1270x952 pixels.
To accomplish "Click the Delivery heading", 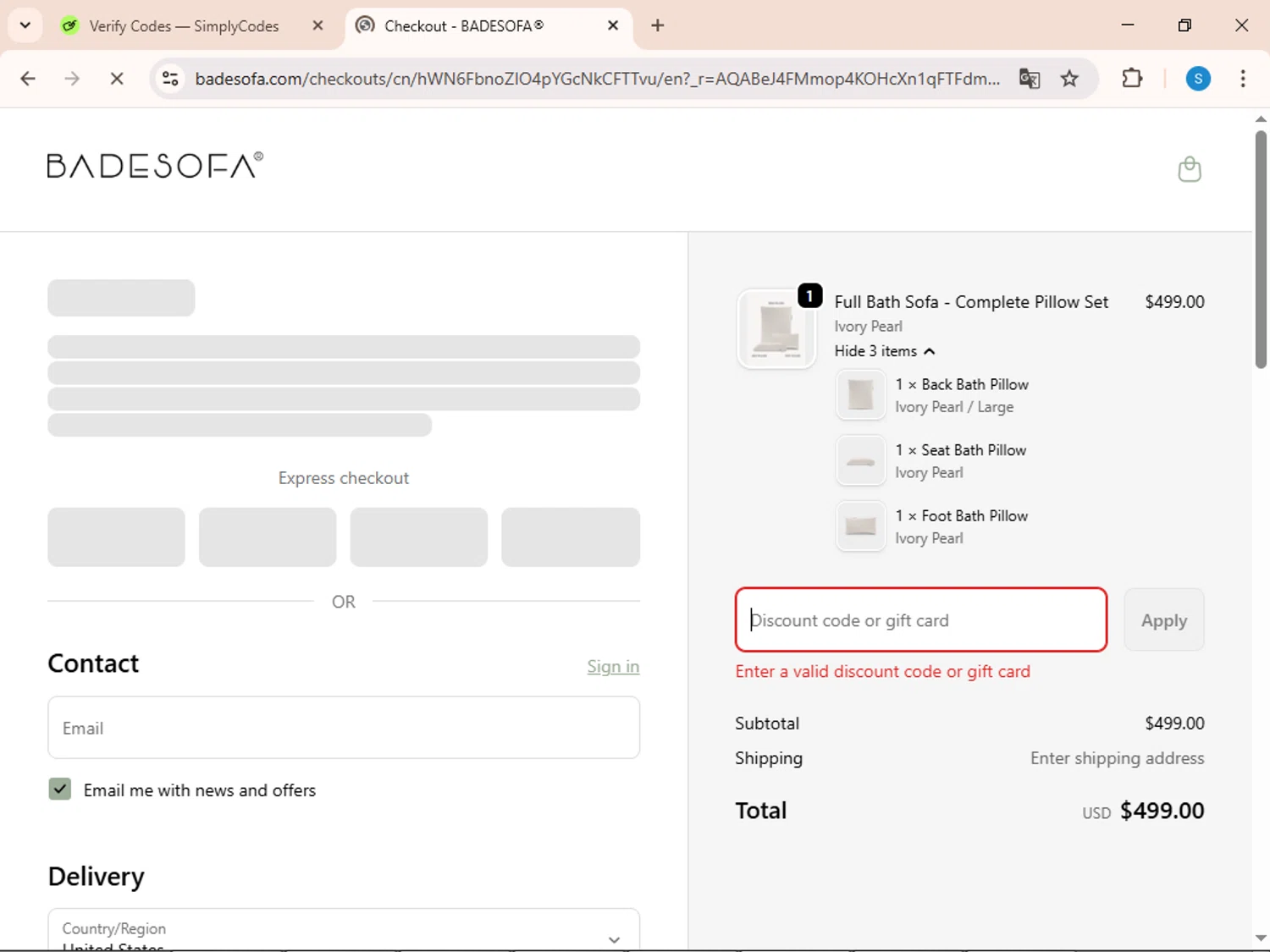I will (96, 877).
